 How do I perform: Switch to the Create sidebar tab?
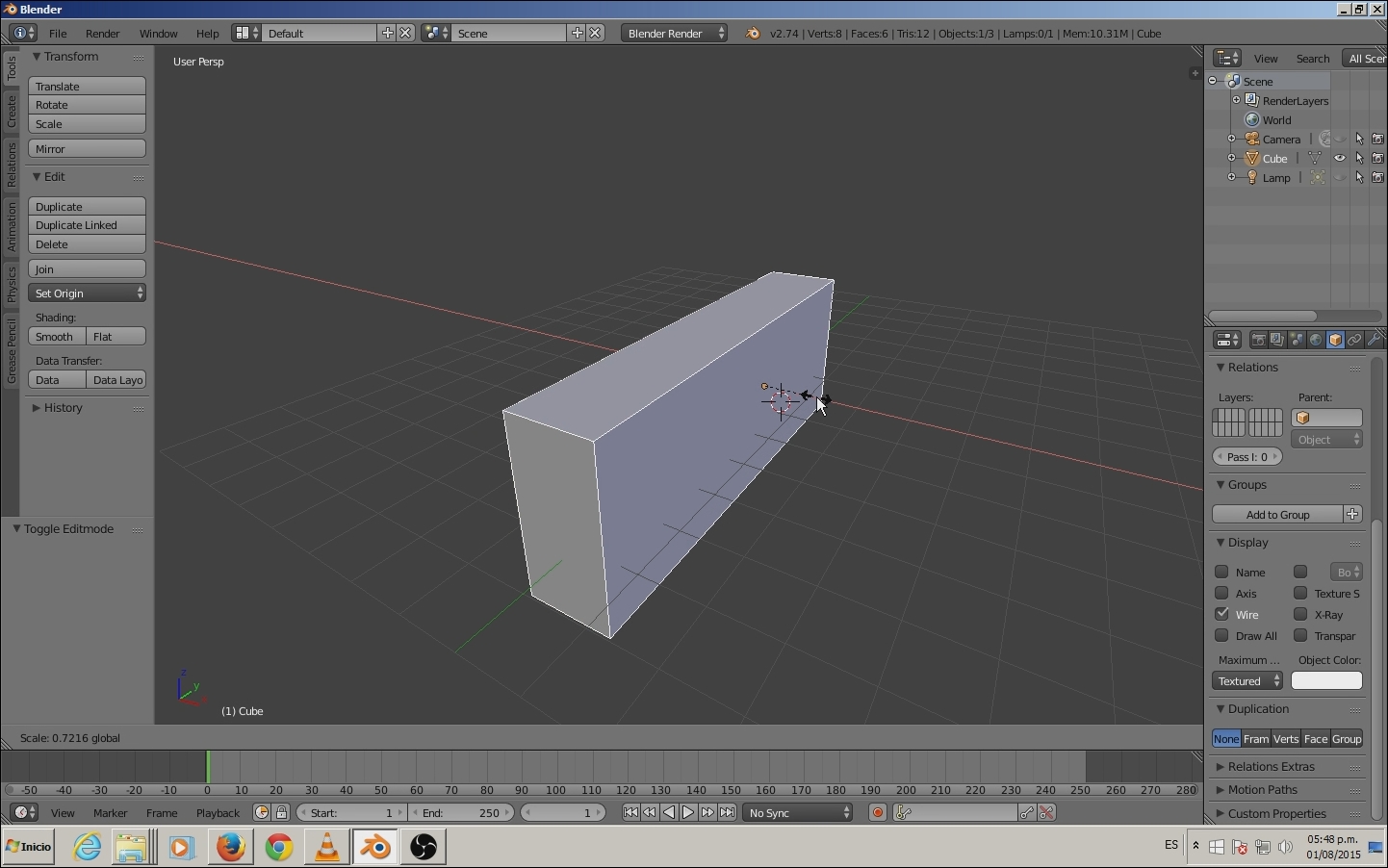pos(11,111)
